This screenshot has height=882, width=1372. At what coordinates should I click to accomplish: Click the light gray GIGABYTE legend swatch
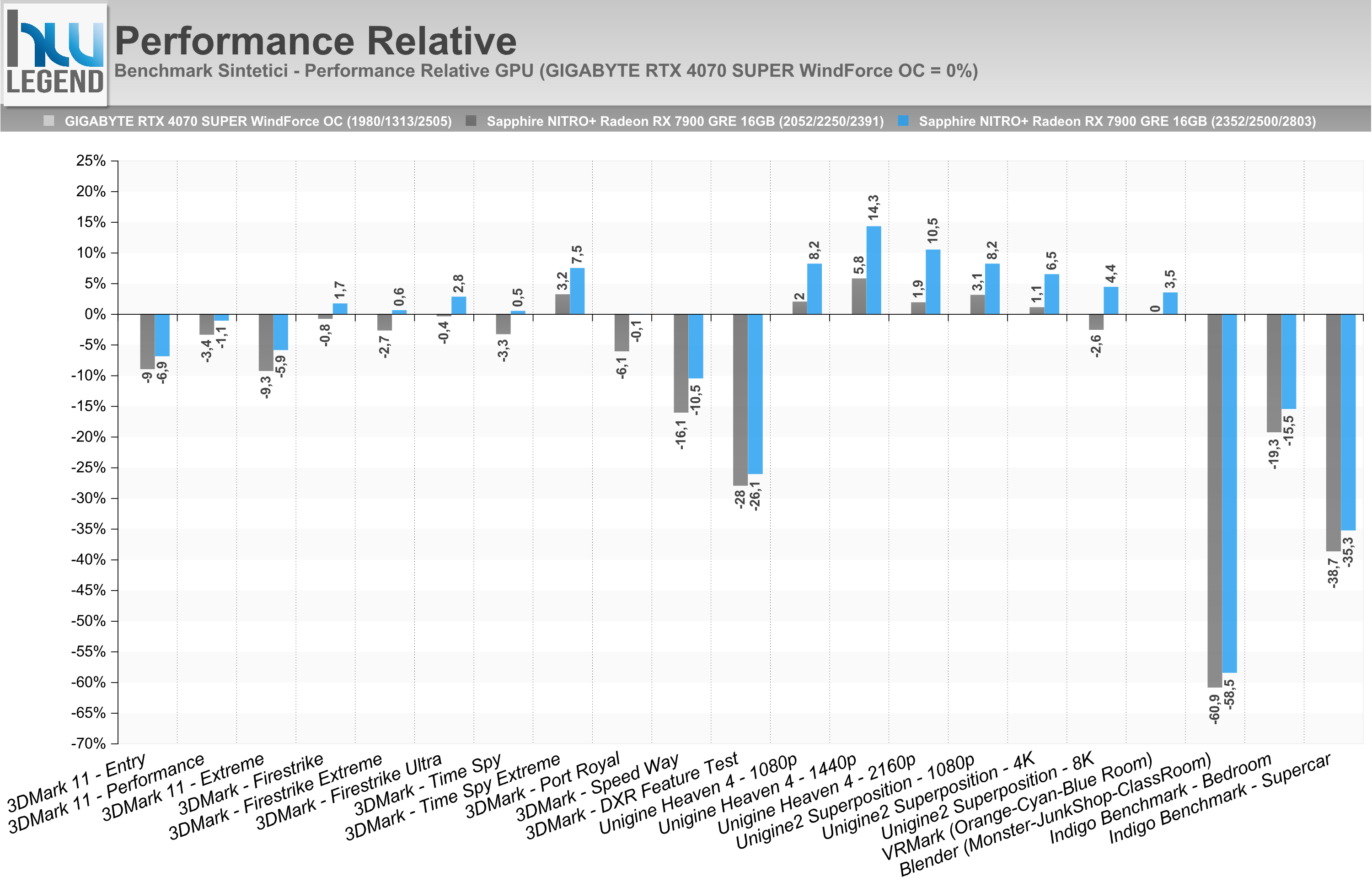click(49, 121)
